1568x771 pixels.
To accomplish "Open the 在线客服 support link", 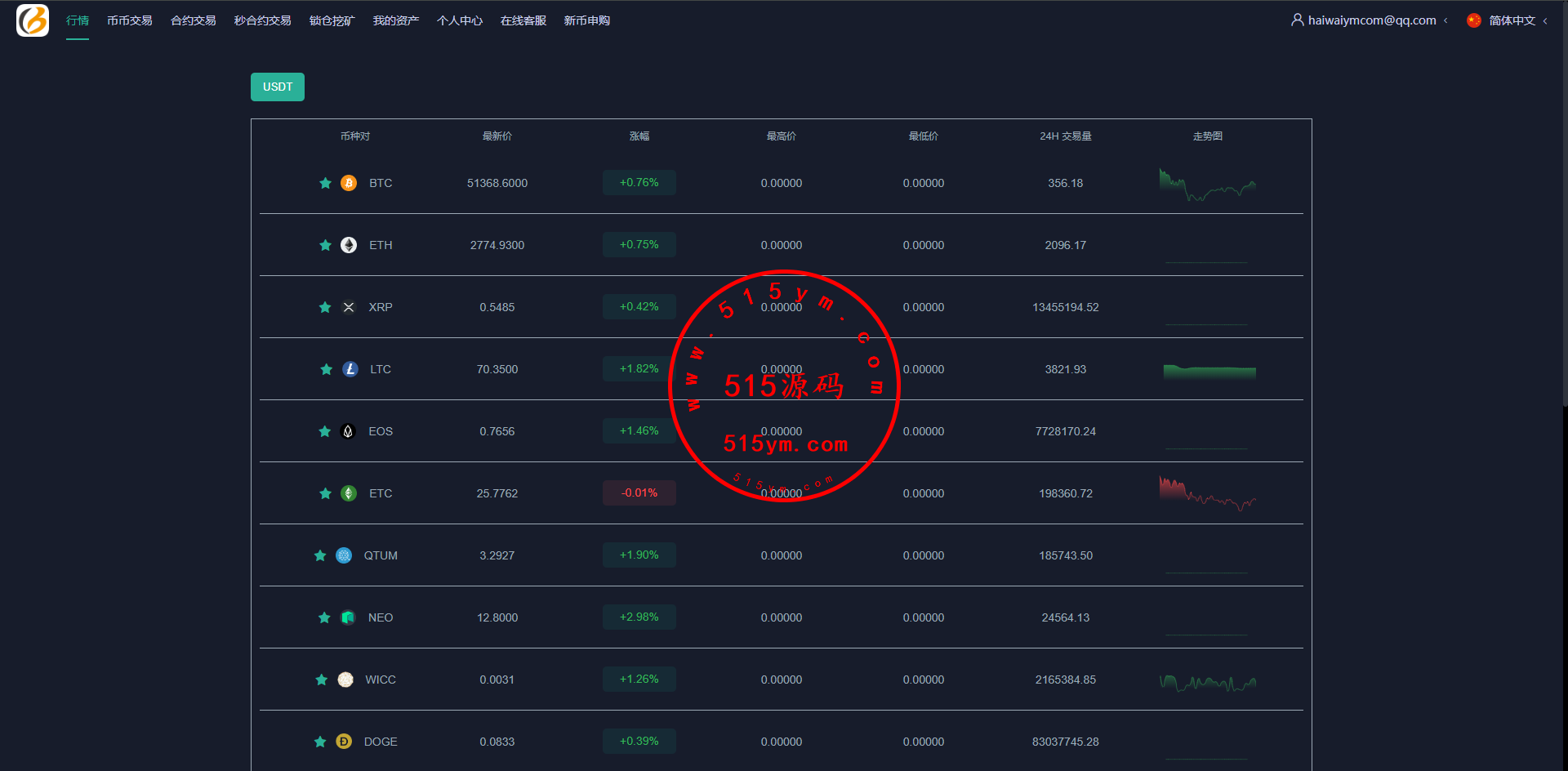I will click(523, 20).
